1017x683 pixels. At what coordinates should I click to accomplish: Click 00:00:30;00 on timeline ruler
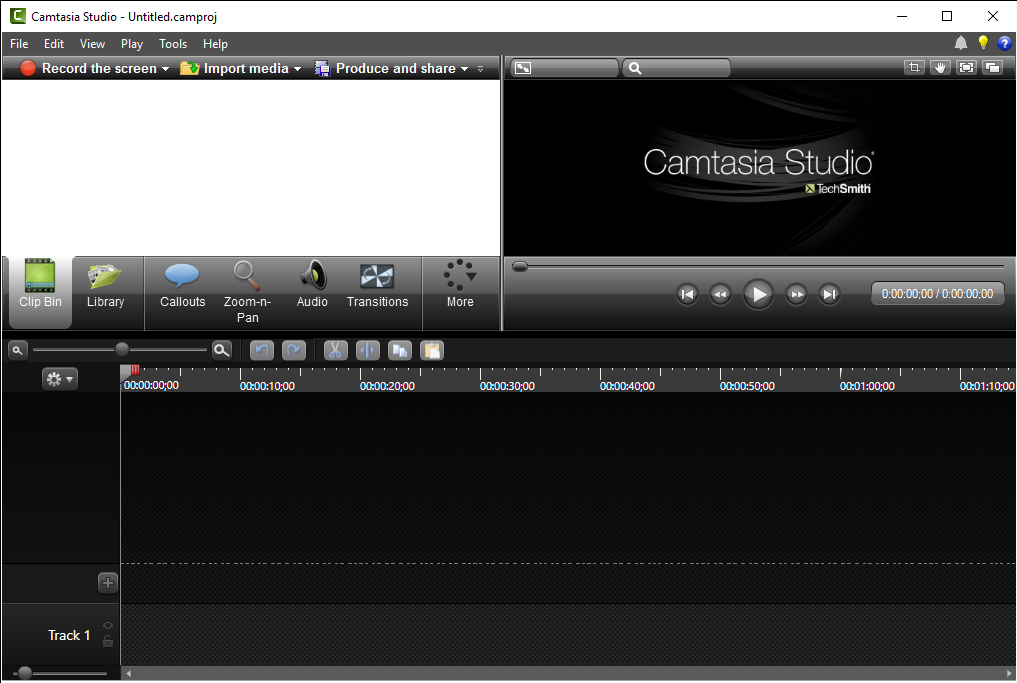point(507,386)
